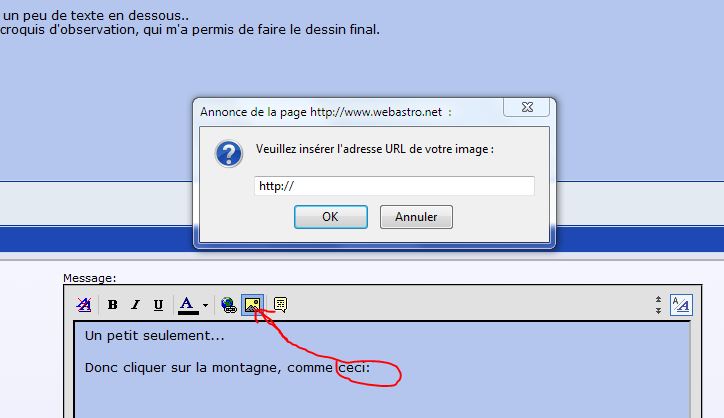Decrease editor height with down arrow

[658, 310]
